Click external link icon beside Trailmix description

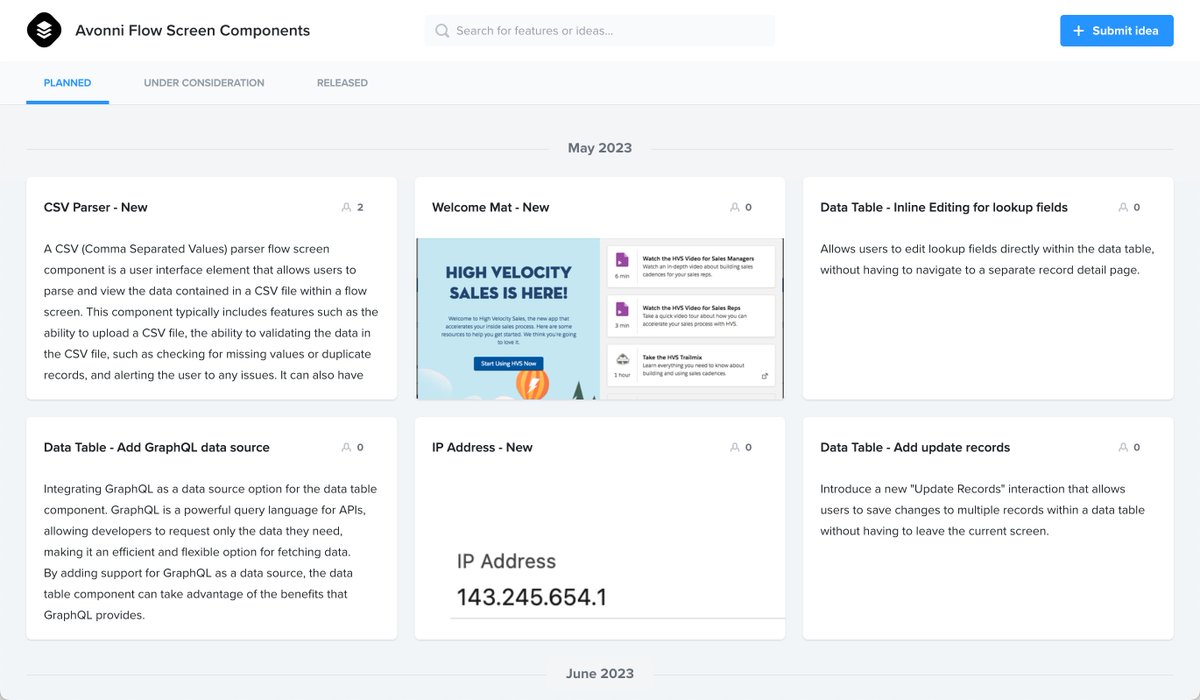click(765, 376)
